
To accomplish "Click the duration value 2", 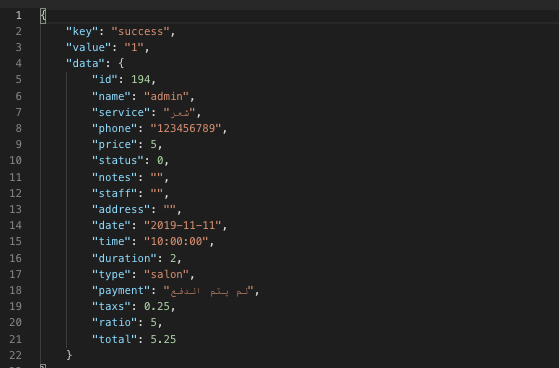I will (173, 258).
